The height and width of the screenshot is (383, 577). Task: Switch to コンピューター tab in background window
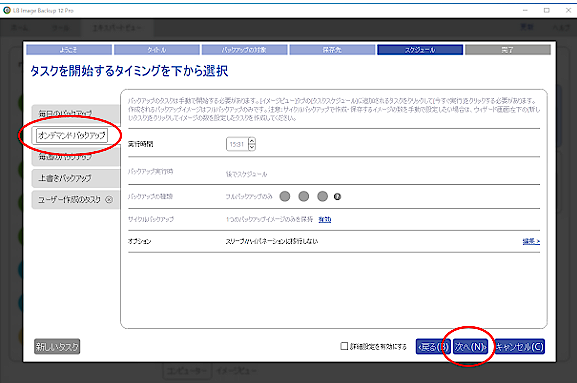click(x=188, y=371)
